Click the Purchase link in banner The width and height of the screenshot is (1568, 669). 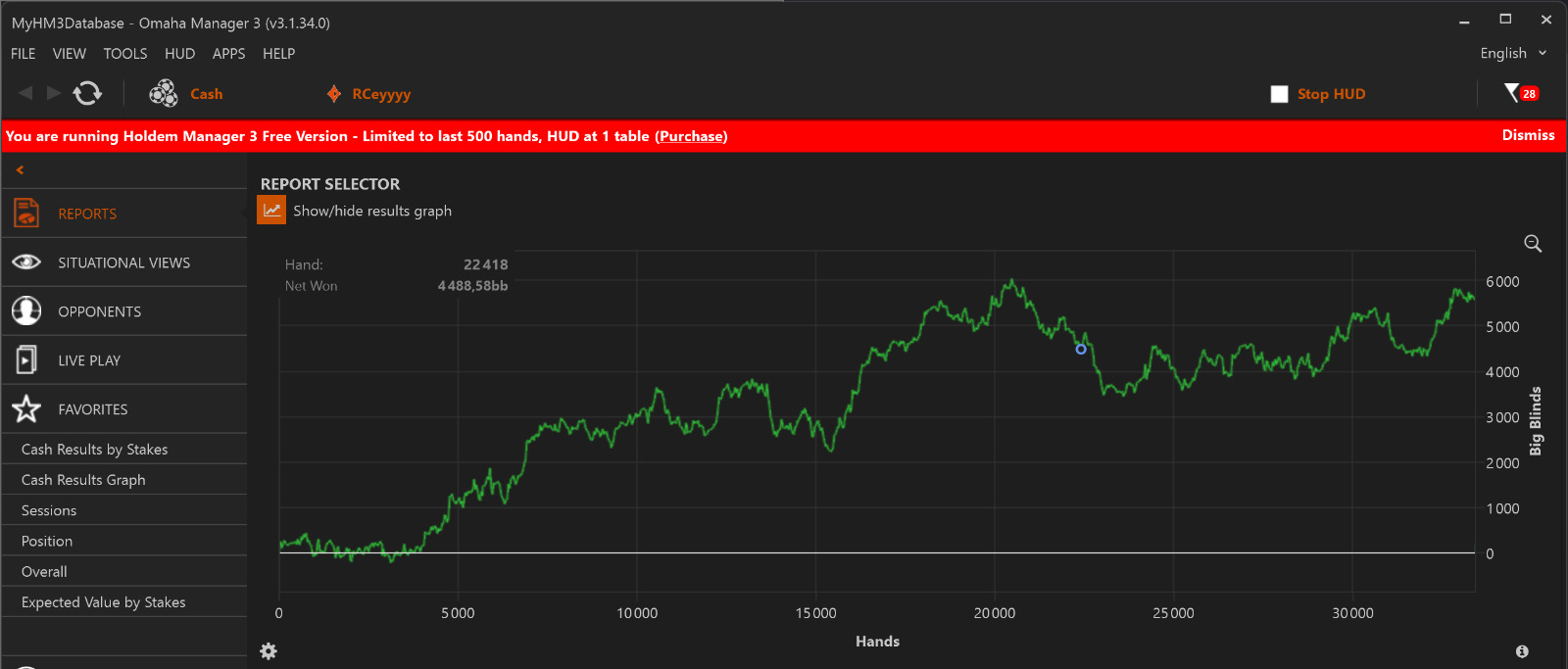pos(691,136)
